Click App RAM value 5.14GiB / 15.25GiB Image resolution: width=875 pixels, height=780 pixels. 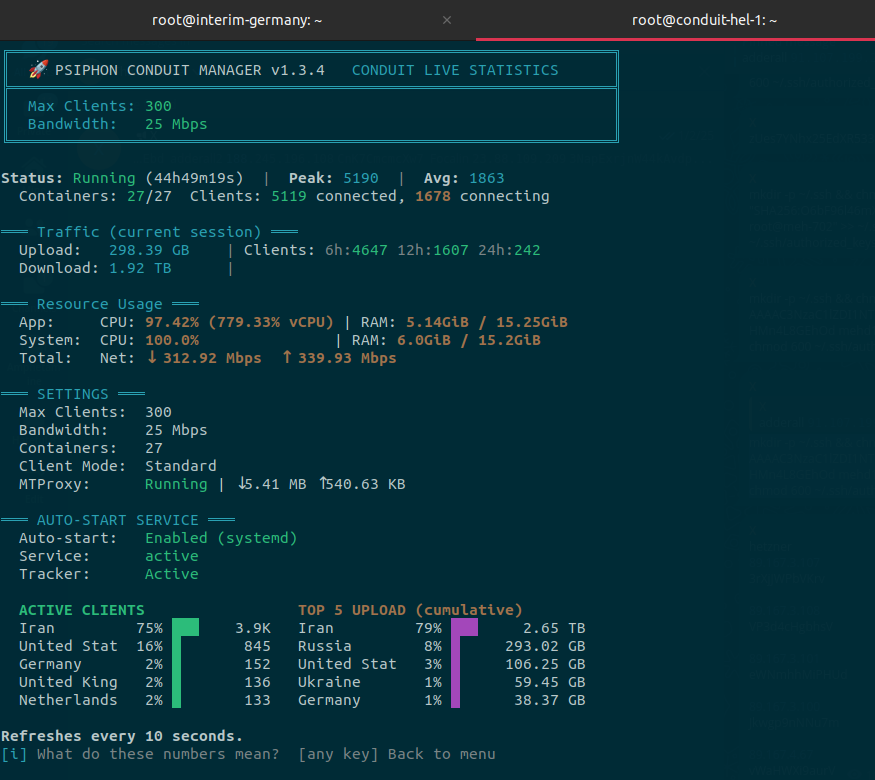(487, 322)
